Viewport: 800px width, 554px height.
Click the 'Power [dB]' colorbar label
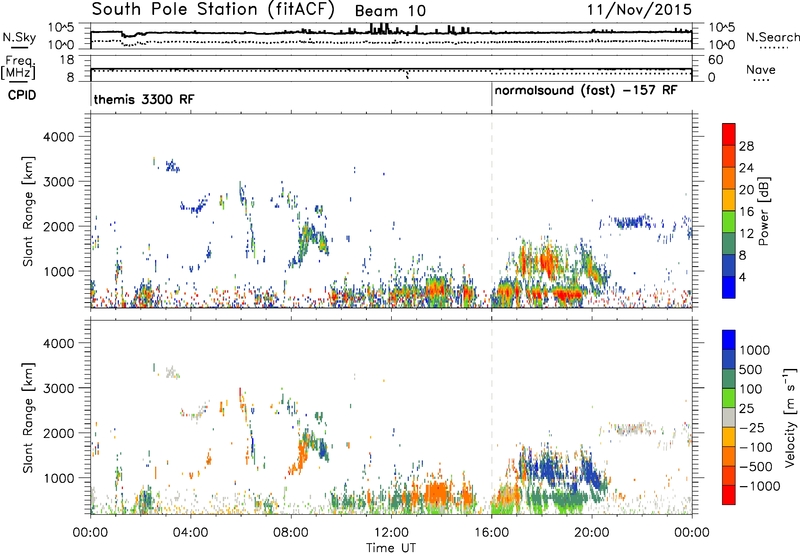pyautogui.click(x=763, y=211)
